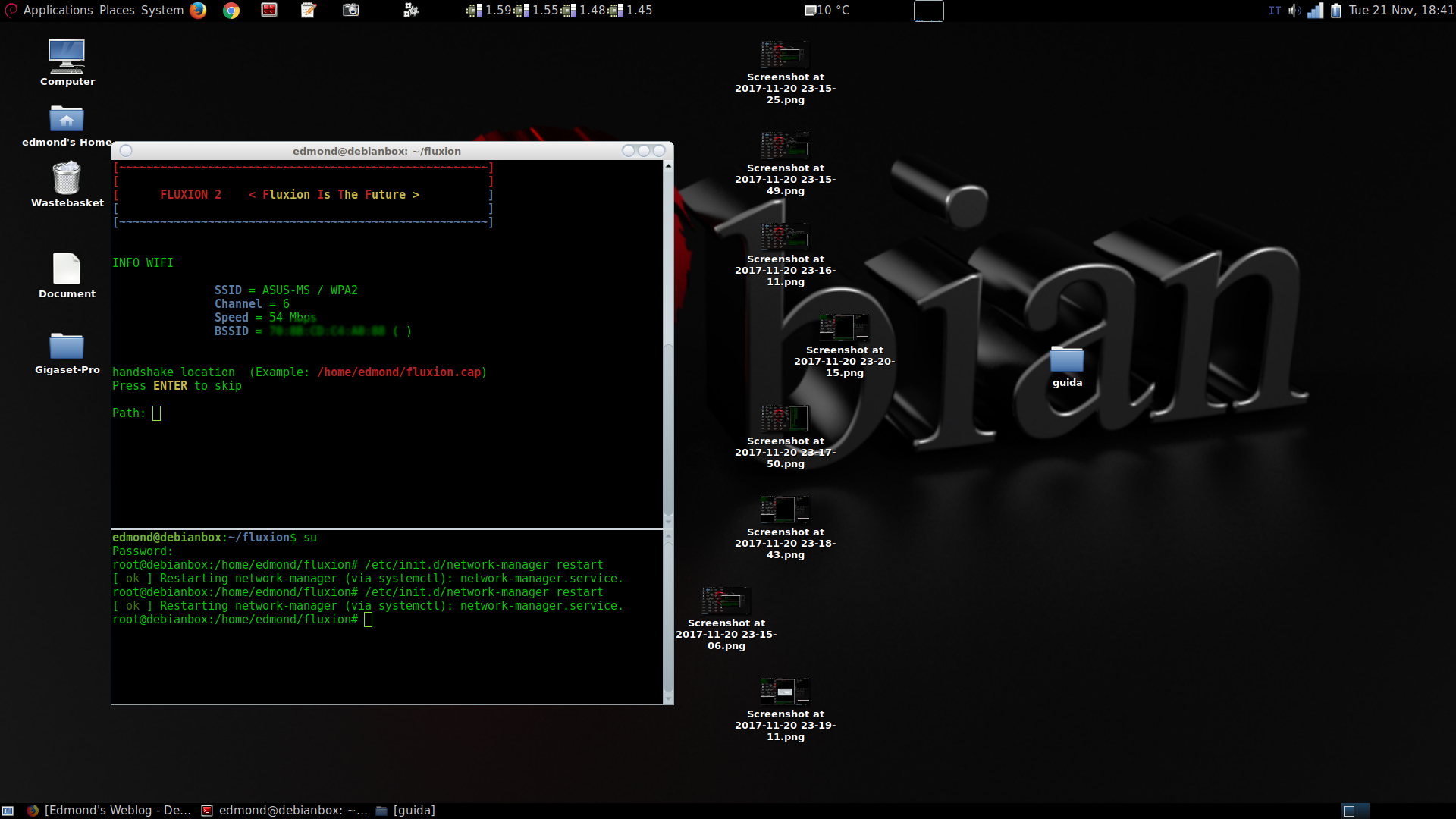Open the gears settings launcher in panel

(x=410, y=11)
